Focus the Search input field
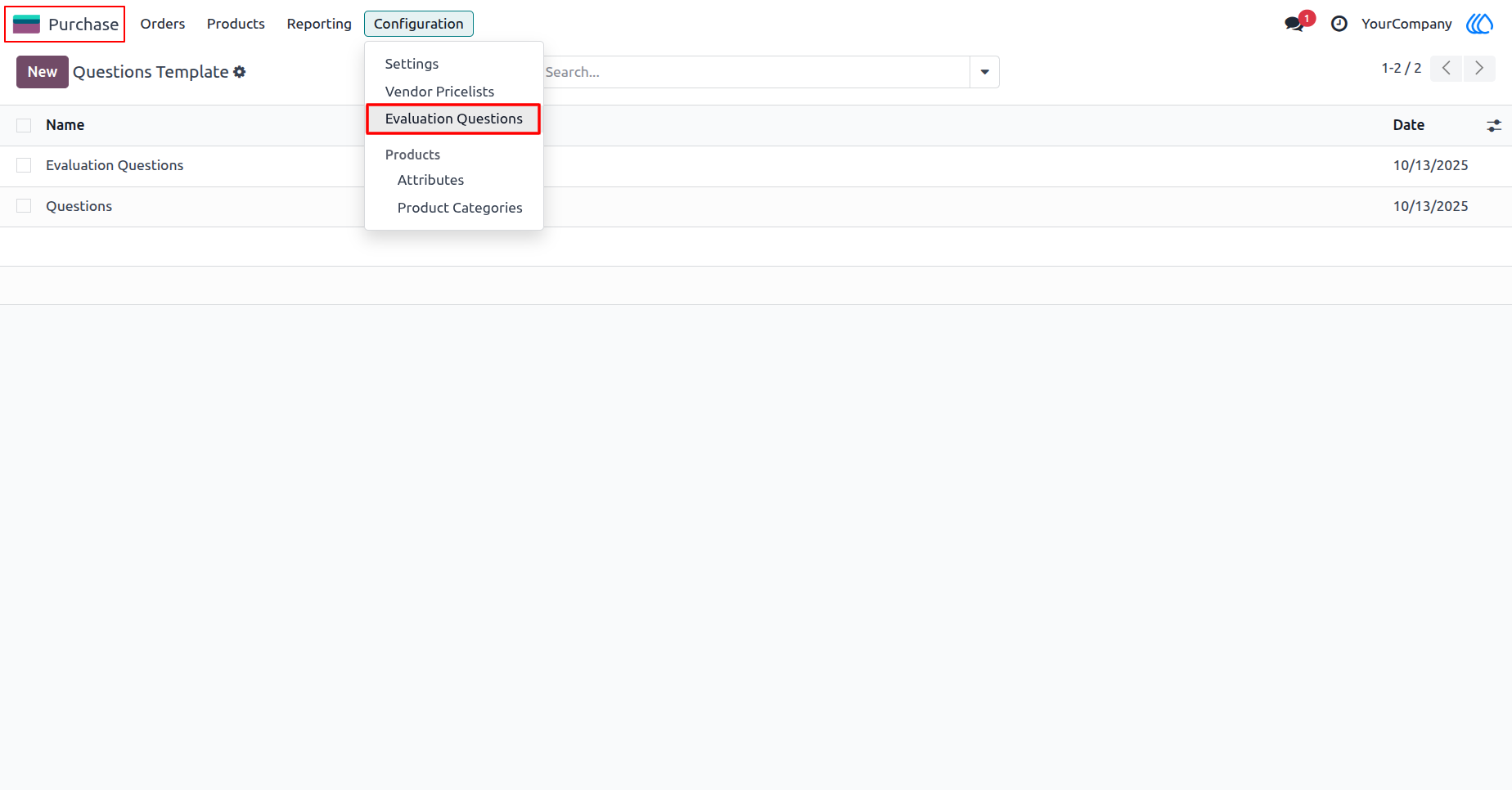1512x790 pixels. [756, 72]
